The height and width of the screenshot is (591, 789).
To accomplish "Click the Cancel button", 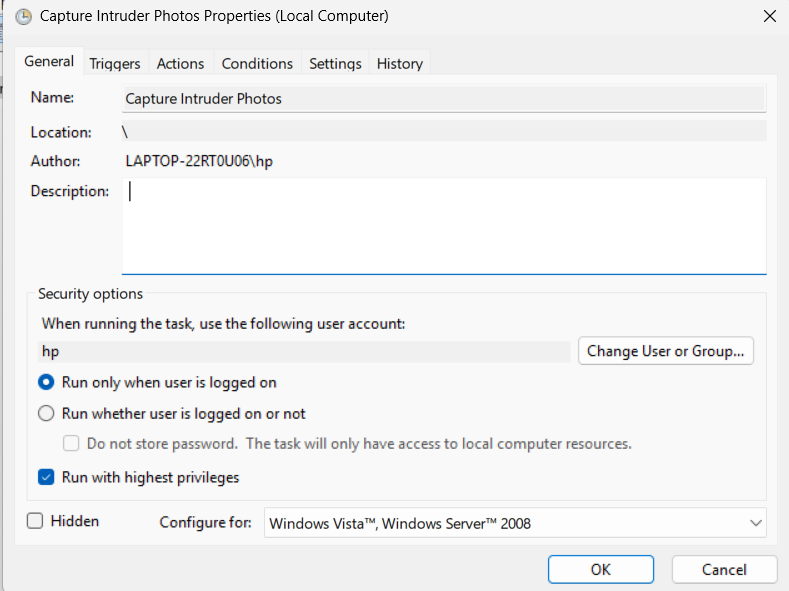I will coord(724,569).
